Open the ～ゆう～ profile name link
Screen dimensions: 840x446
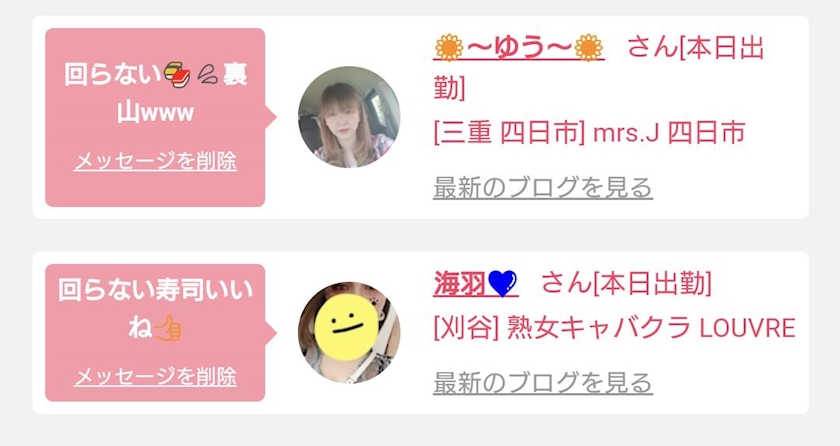[x=519, y=48]
